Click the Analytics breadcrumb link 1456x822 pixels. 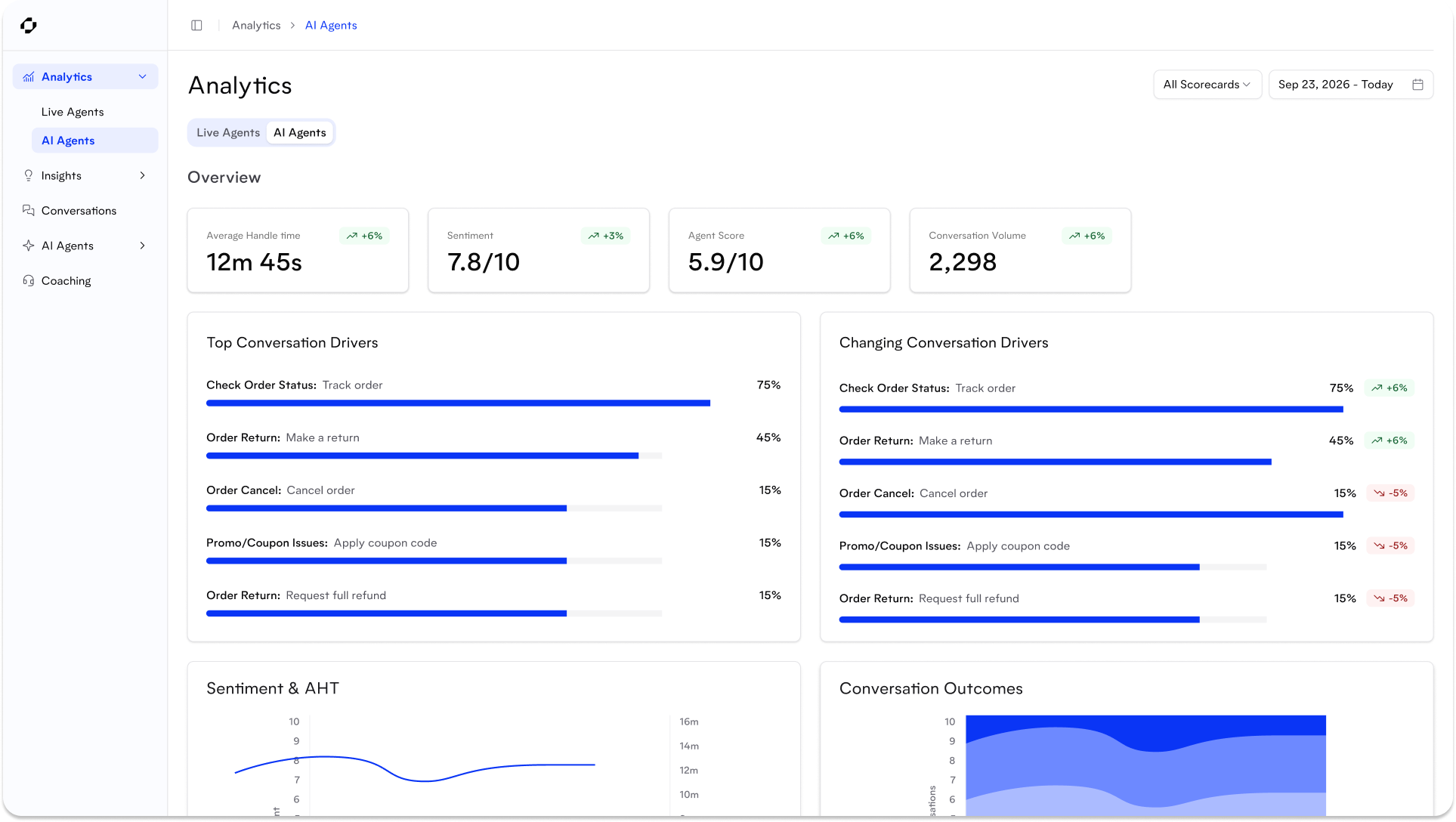point(255,25)
